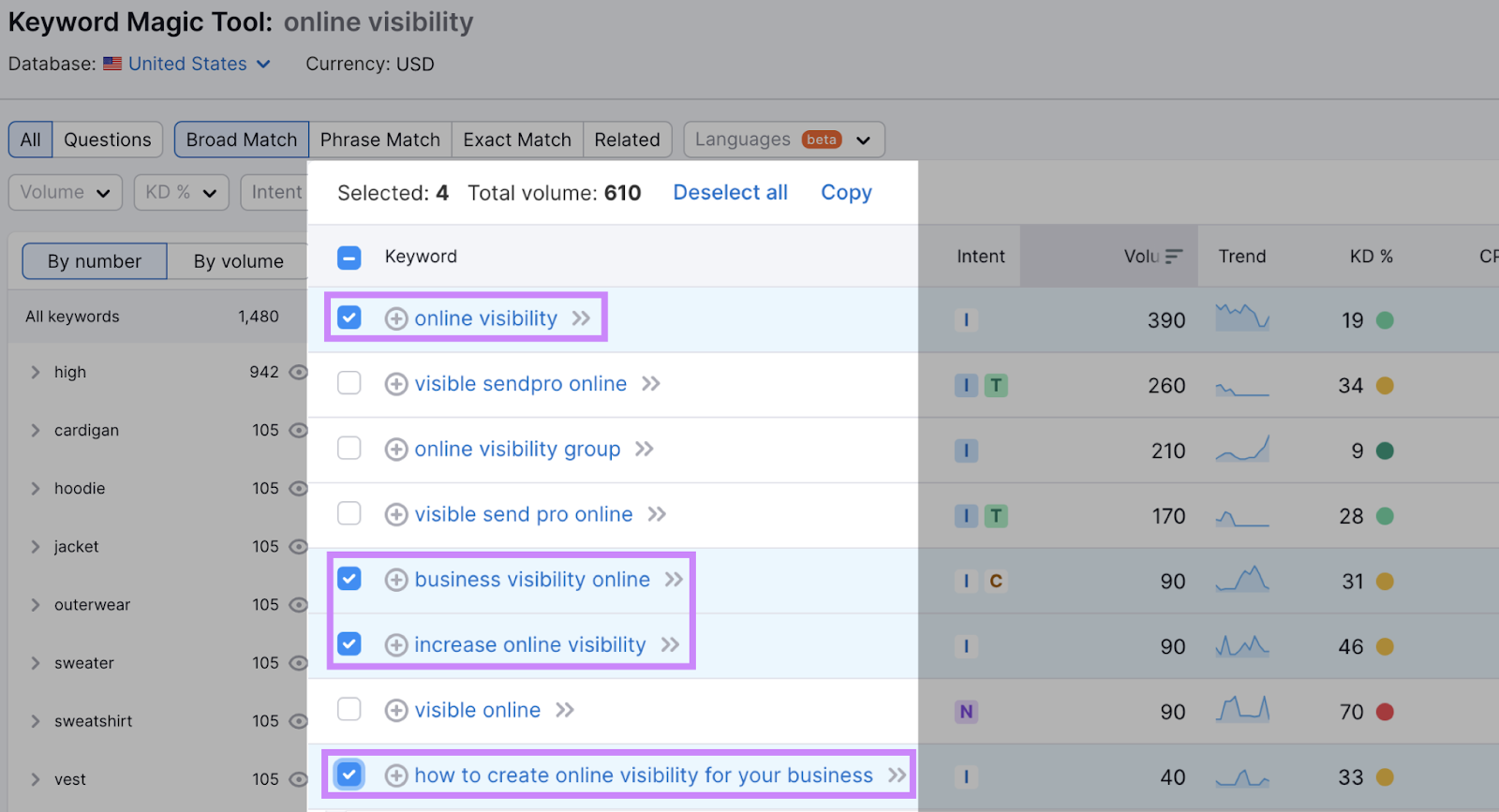Image resolution: width=1499 pixels, height=812 pixels.
Task: Click plus icon beside visible online
Action: point(396,710)
